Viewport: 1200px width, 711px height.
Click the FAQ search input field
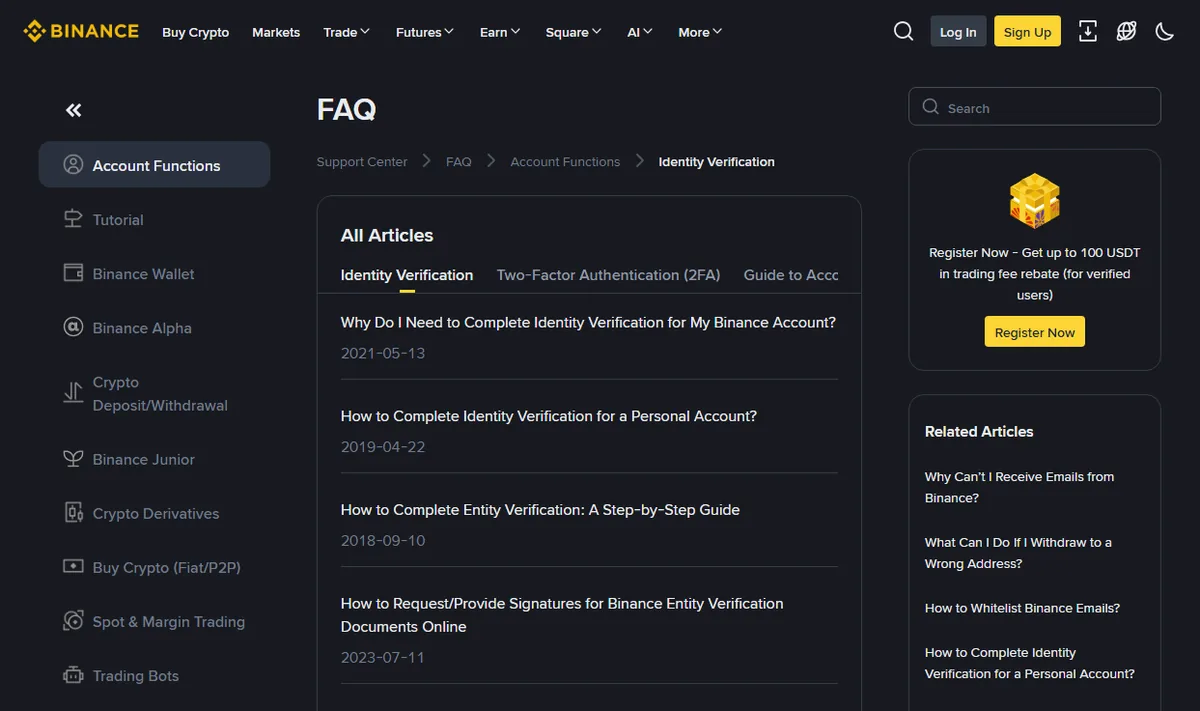[1035, 107]
